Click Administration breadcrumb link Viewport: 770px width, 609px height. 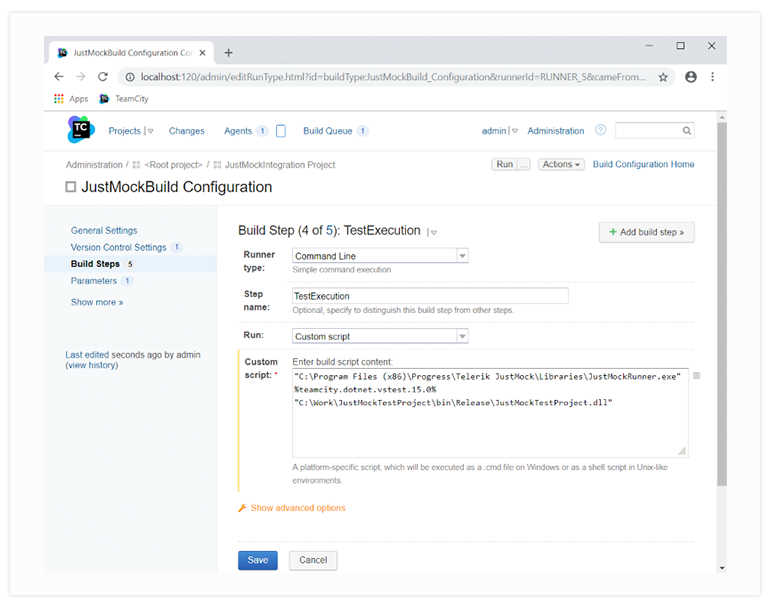click(x=94, y=165)
